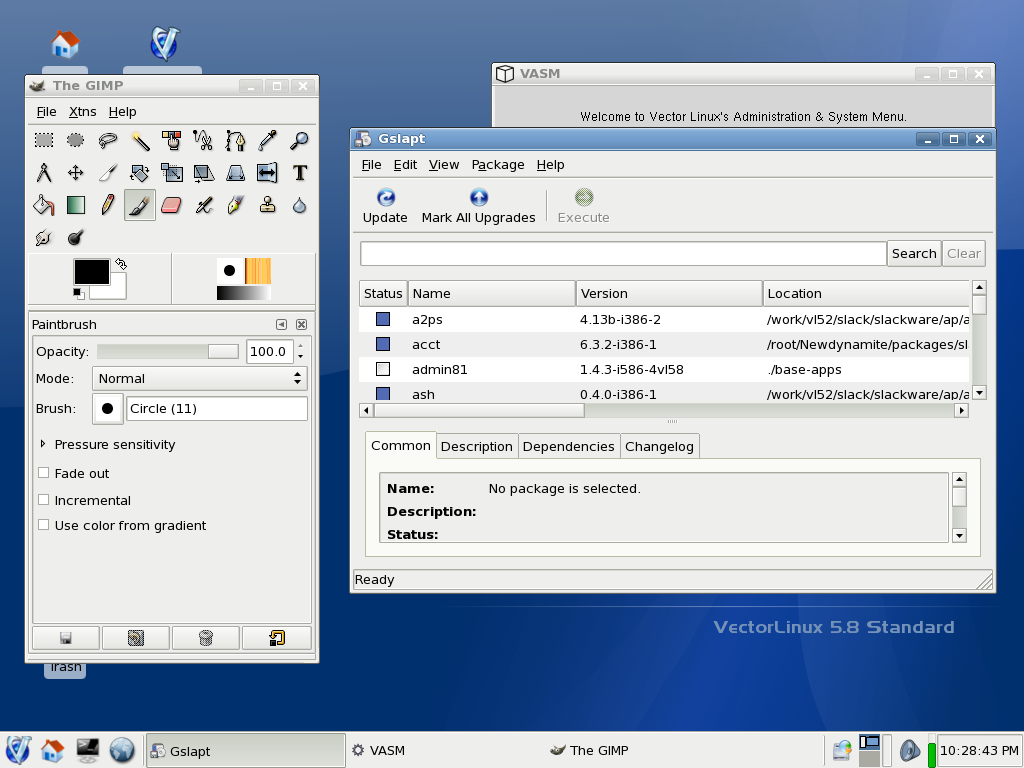
Task: Open the Mode dropdown set to Normal
Action: (199, 378)
